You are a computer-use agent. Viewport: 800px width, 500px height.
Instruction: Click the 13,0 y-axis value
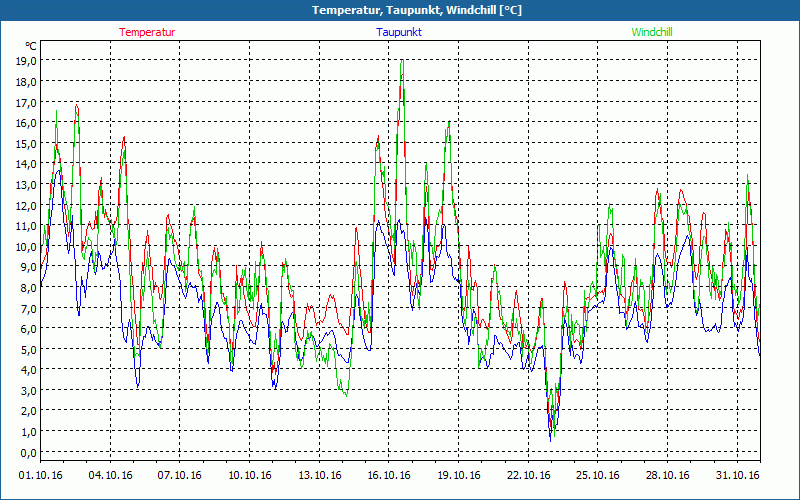(x=26, y=184)
